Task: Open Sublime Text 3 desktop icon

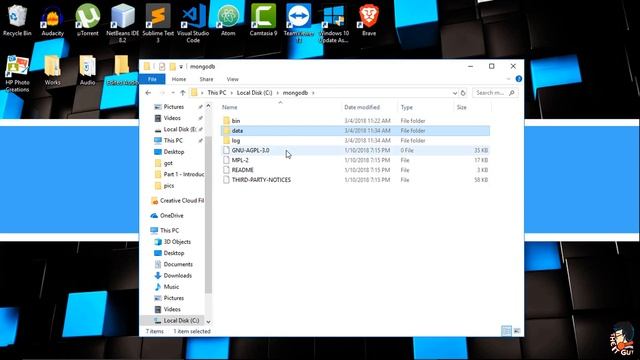Action: 158,22
